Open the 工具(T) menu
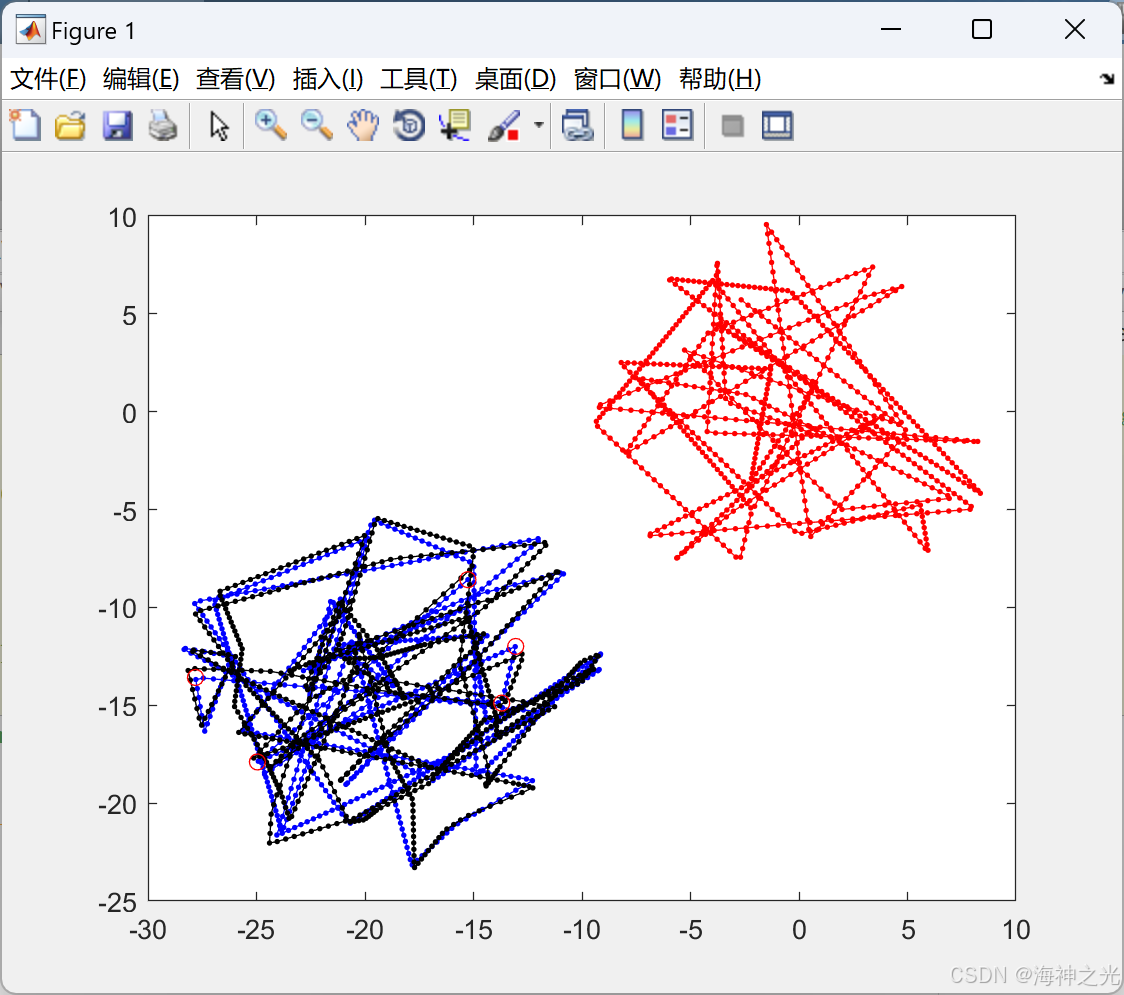Screen dimensions: 1124x995 pyautogui.click(x=418, y=79)
